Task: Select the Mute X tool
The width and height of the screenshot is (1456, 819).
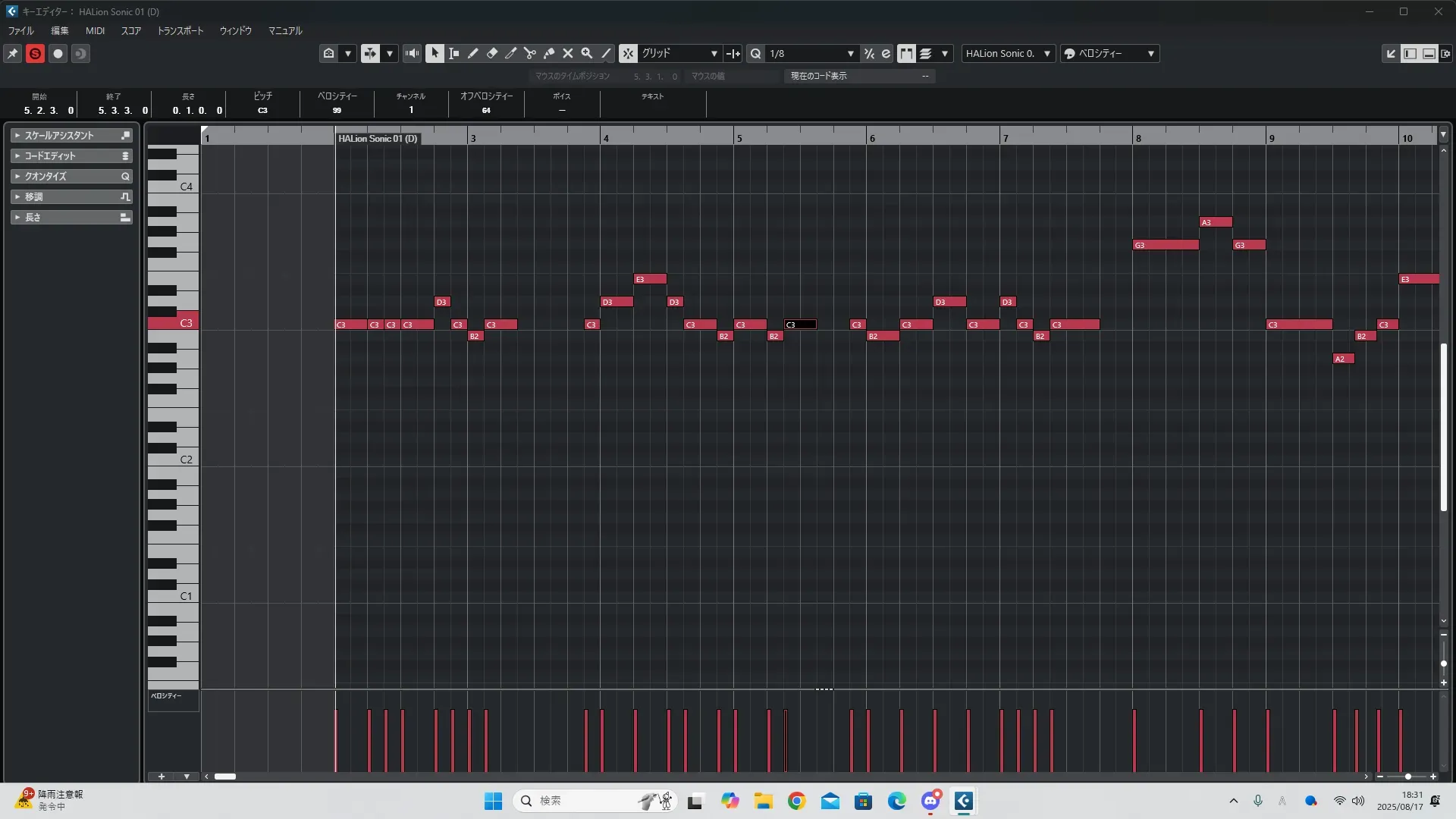Action: click(567, 53)
